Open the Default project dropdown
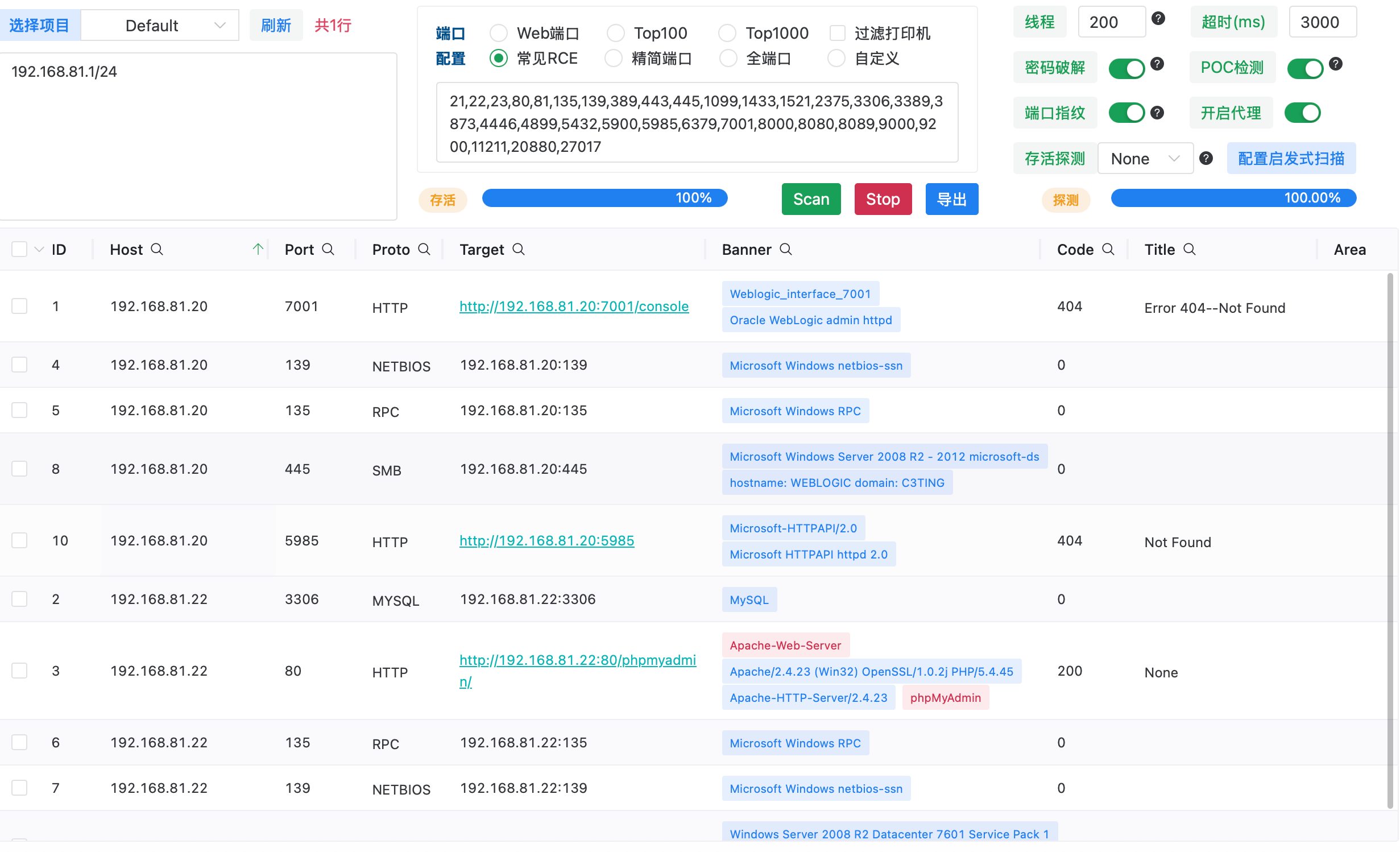 click(160, 26)
